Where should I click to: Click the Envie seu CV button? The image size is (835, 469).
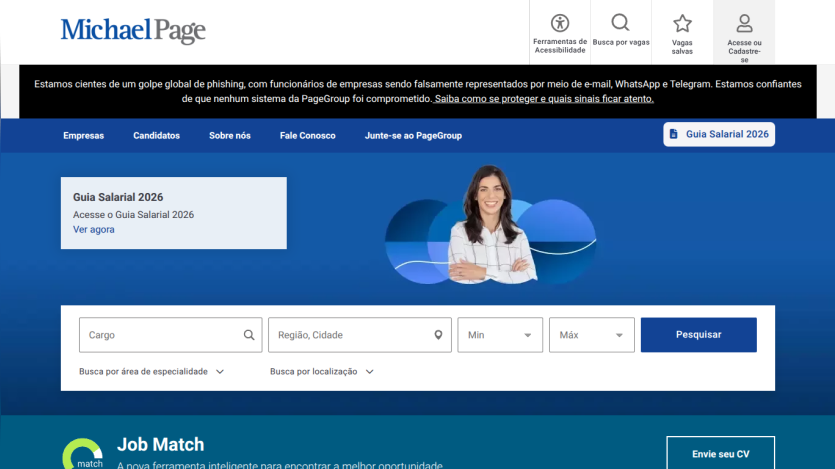(x=721, y=454)
